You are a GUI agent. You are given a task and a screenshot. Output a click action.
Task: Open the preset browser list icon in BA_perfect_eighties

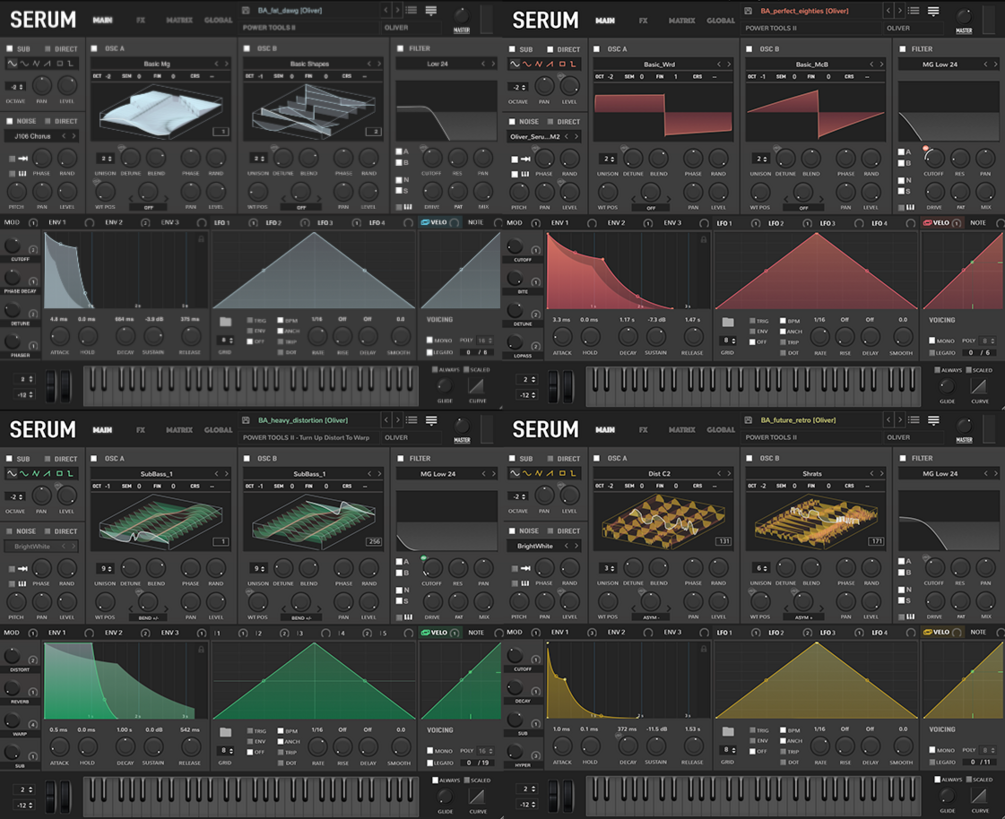coord(914,11)
